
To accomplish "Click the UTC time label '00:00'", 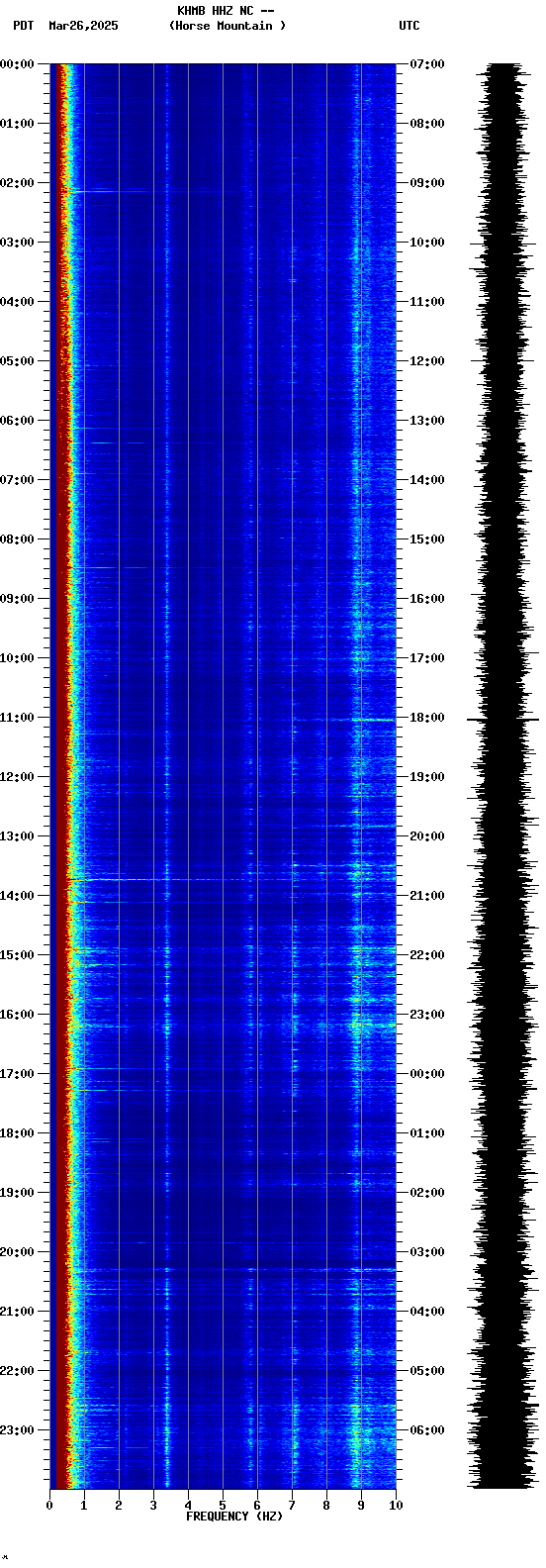I will pos(427,1074).
